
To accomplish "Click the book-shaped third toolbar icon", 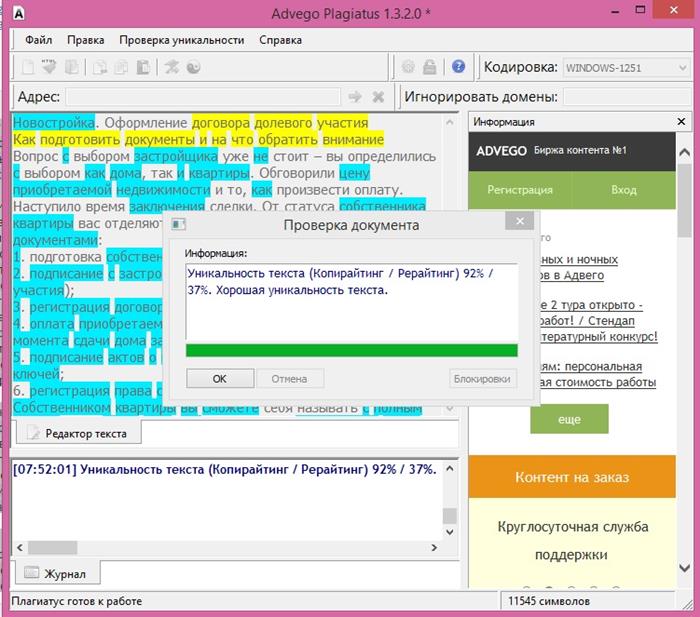I will pyautogui.click(x=71, y=67).
